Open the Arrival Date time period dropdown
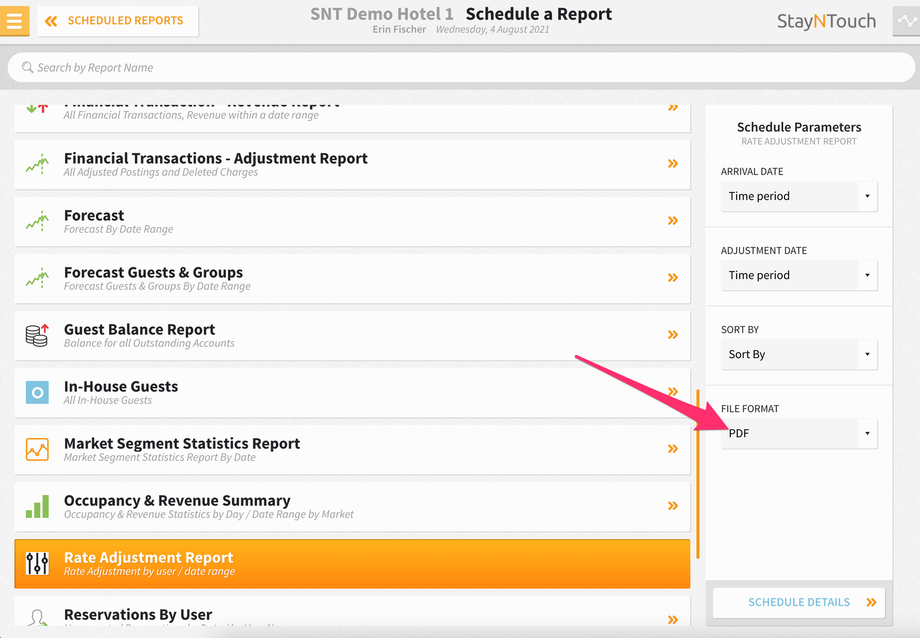The height and width of the screenshot is (638, 920). coord(799,196)
